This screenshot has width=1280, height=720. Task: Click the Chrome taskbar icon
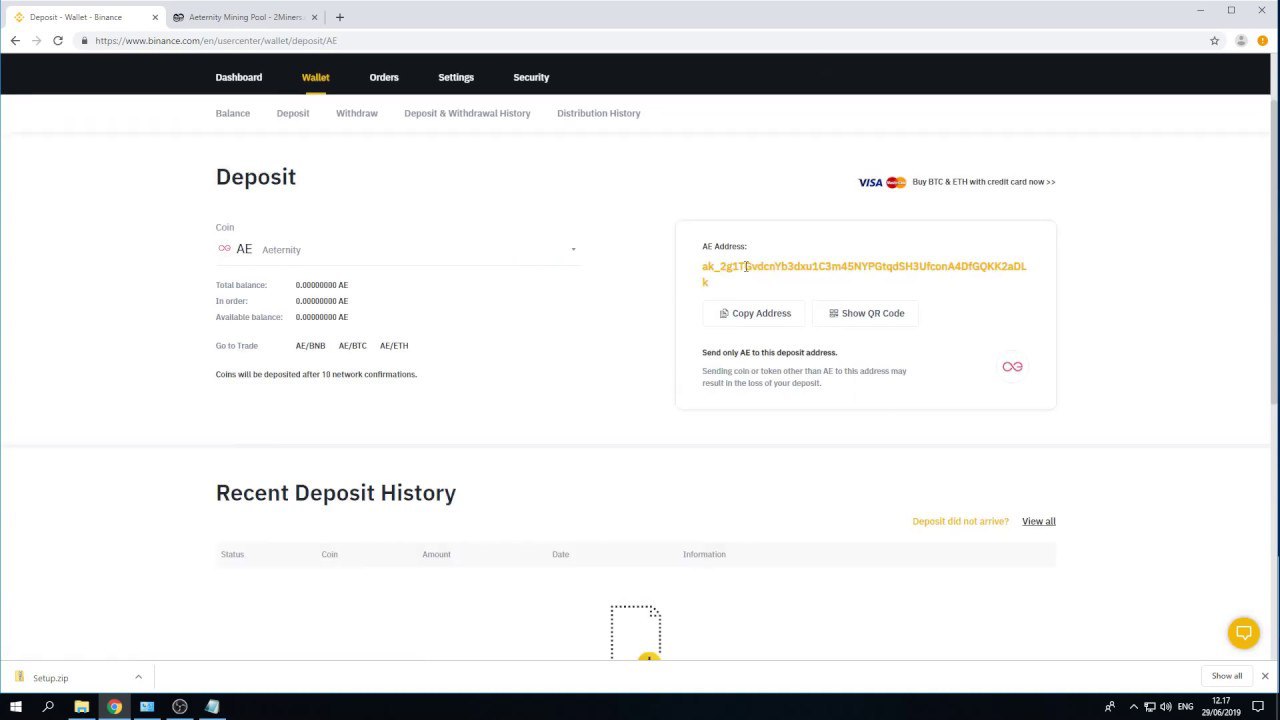coord(115,707)
